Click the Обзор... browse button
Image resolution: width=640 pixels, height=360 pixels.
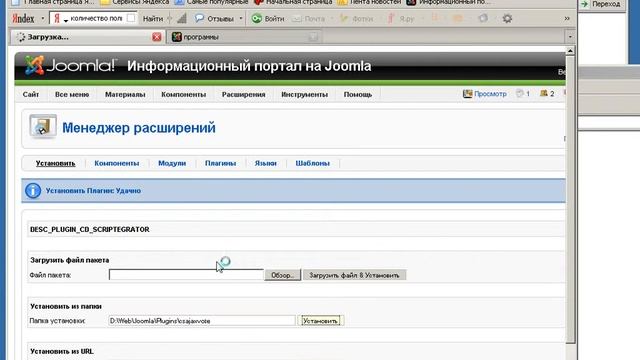(282, 275)
